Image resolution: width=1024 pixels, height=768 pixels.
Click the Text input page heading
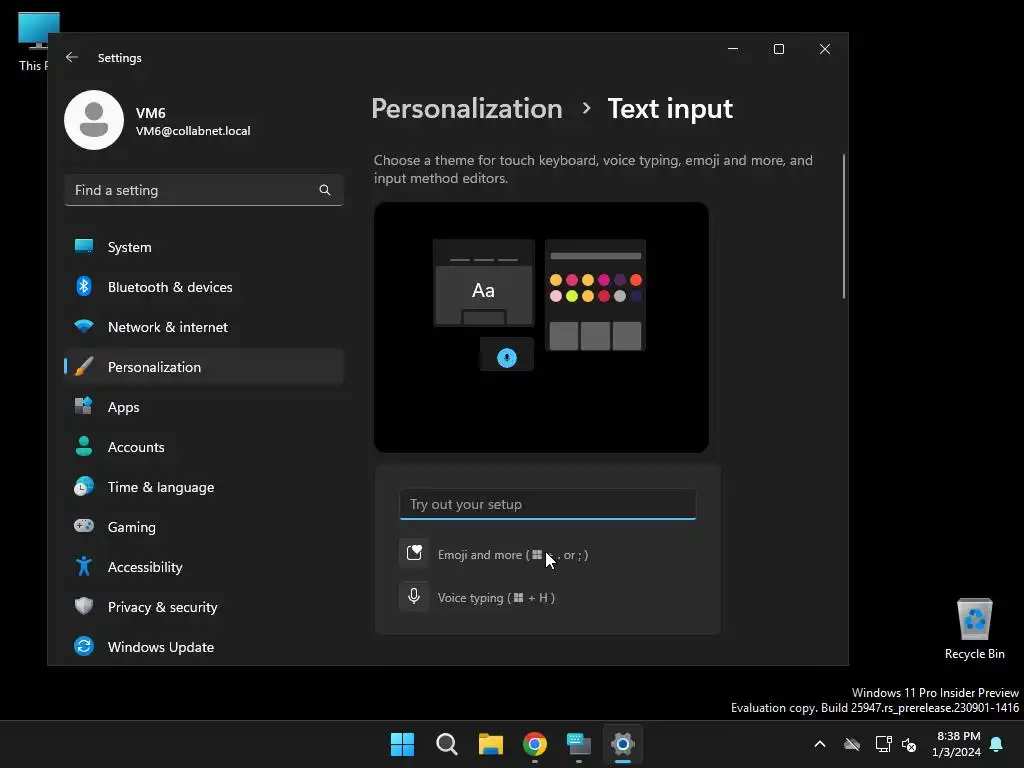click(x=670, y=108)
